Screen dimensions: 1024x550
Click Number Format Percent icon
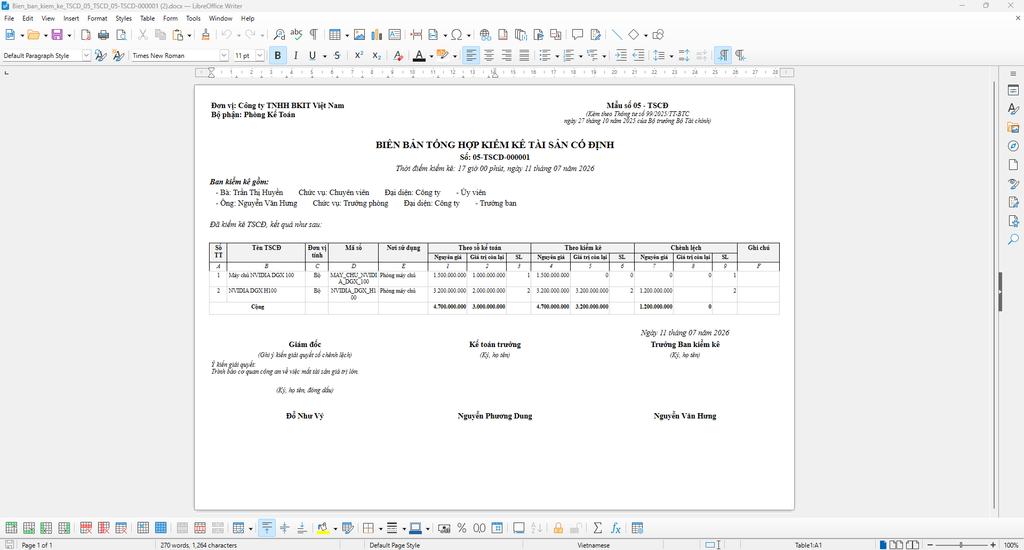coord(462,528)
